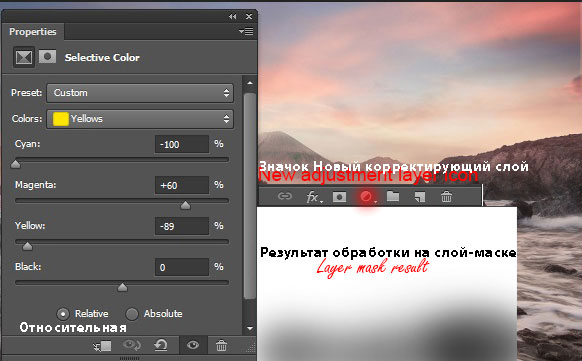Viewport: 582px width, 361px height.
Task: Click view previous state icon
Action: click(x=131, y=346)
